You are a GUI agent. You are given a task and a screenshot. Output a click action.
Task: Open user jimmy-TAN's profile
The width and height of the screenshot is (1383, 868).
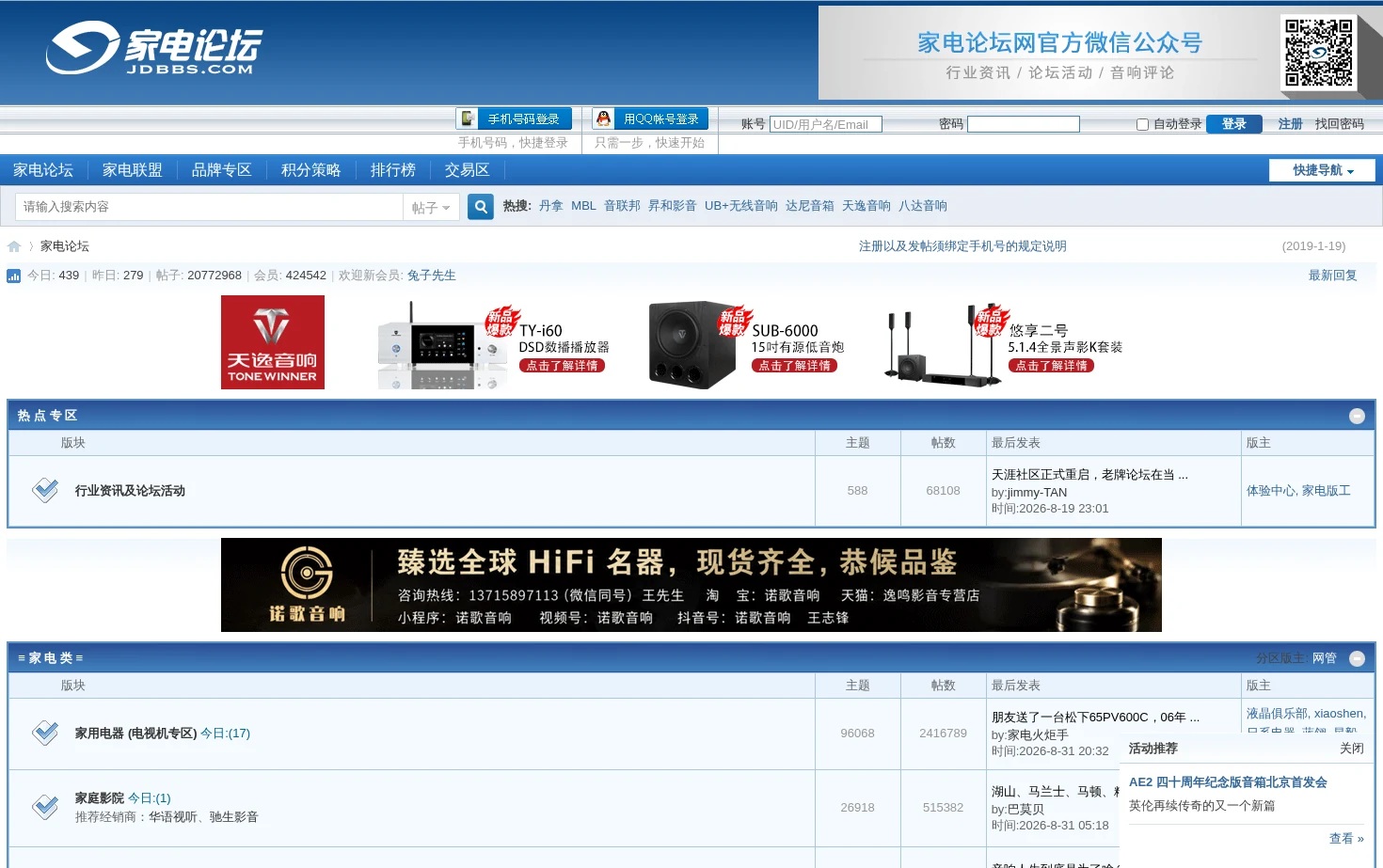(1037, 493)
